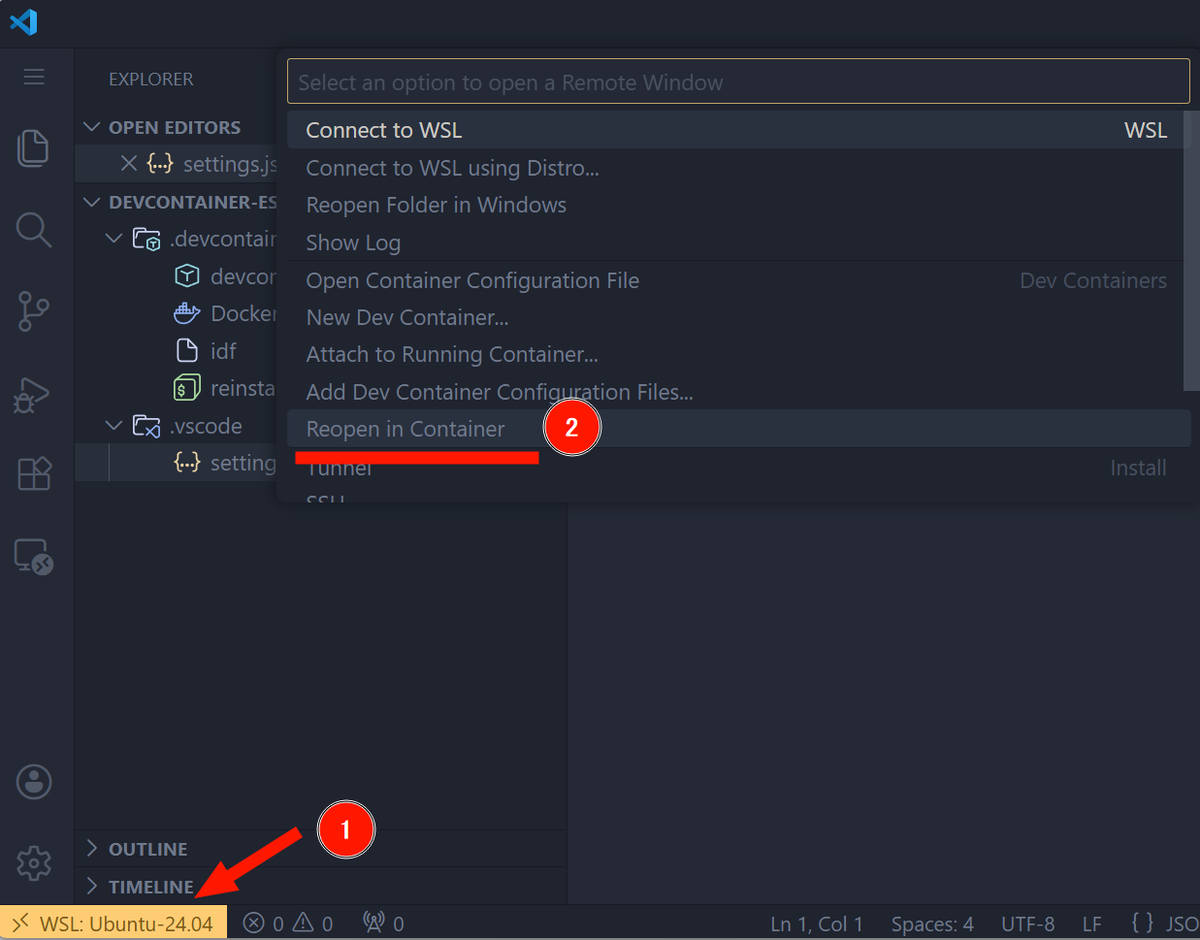Screen dimensions: 1200x940
Task: Open the Explorer view in the activity bar
Action: pos(34,147)
